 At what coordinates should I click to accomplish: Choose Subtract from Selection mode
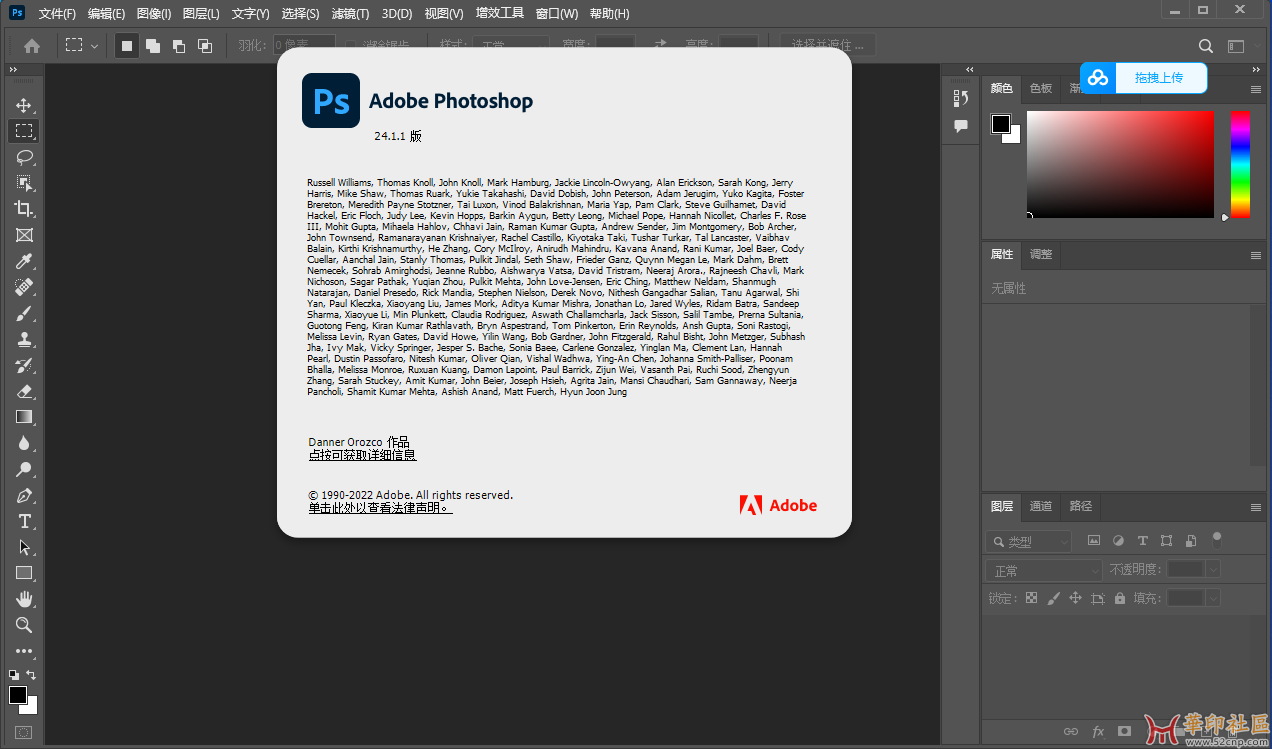[179, 45]
